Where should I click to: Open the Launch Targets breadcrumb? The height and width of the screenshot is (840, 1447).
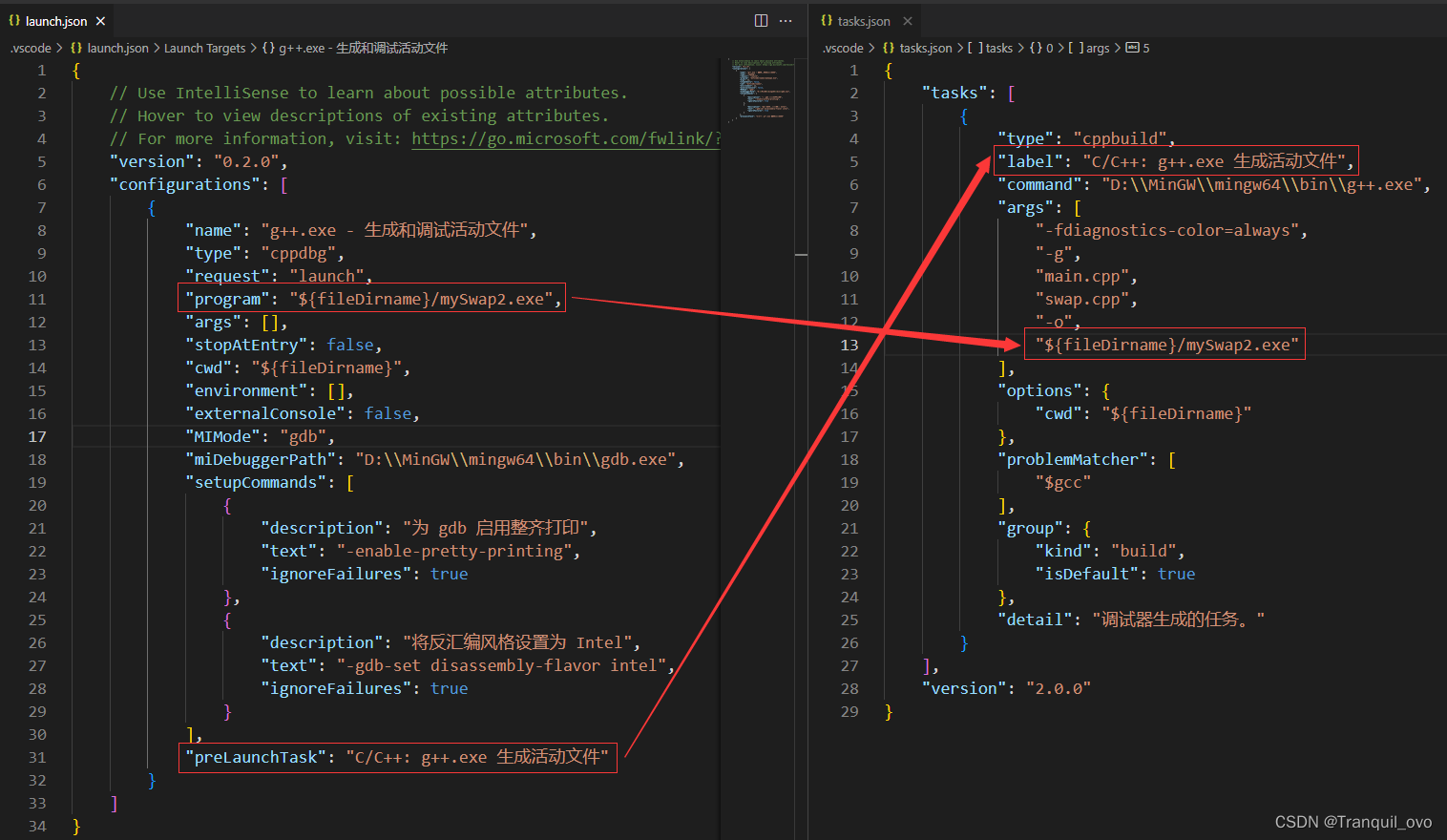click(x=204, y=48)
